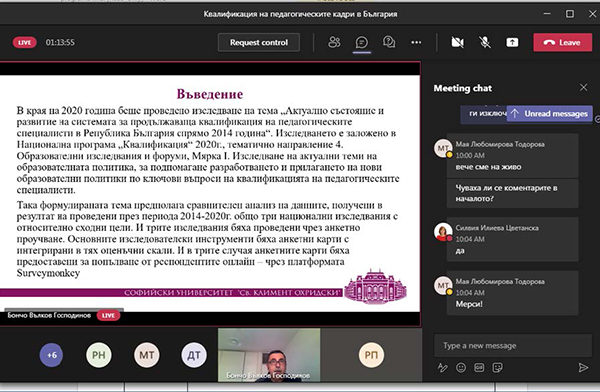Image resolution: width=600 pixels, height=392 pixels.
Task: Open the Q&A icon in toolbar
Action: click(389, 42)
